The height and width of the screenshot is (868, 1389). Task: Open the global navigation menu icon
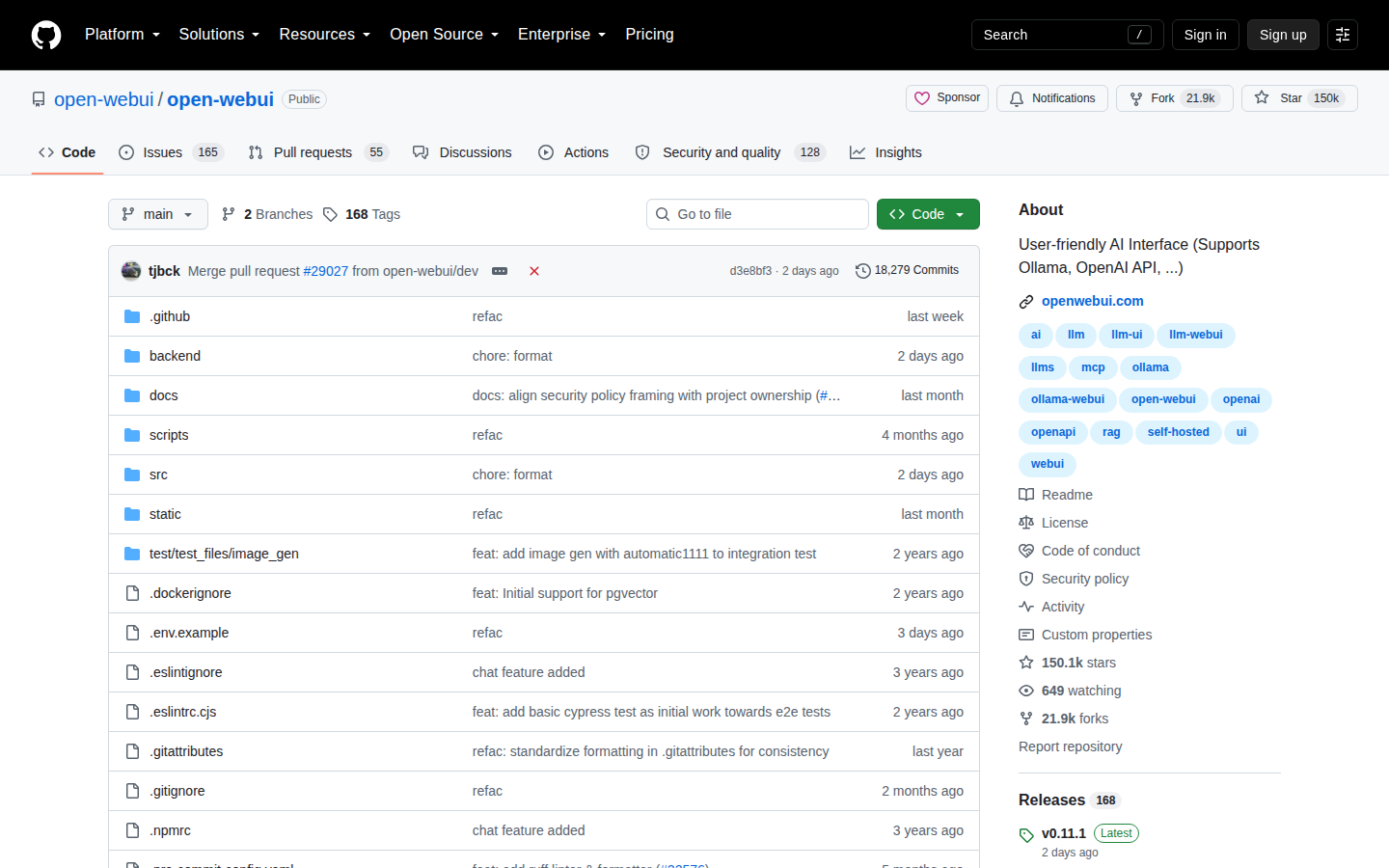pyautogui.click(x=1343, y=35)
